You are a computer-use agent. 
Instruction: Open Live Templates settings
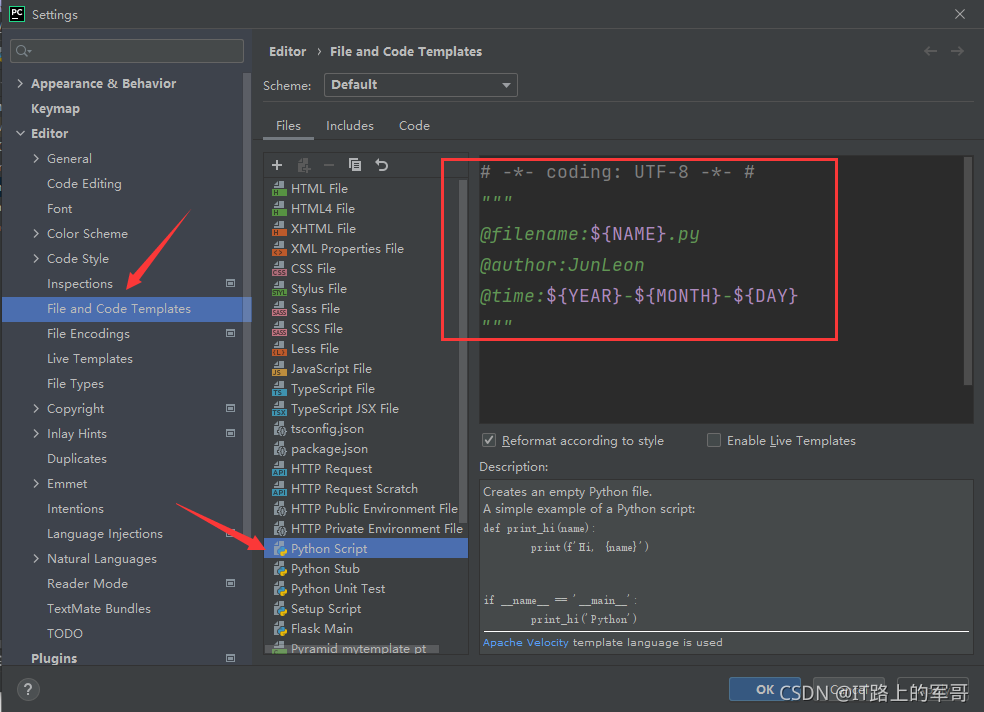(x=90, y=359)
